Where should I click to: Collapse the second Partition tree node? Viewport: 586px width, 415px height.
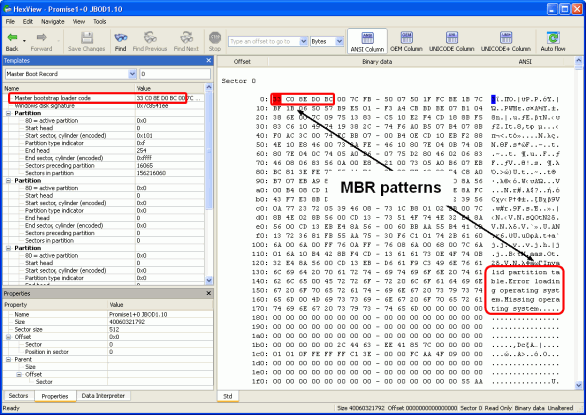[9, 181]
